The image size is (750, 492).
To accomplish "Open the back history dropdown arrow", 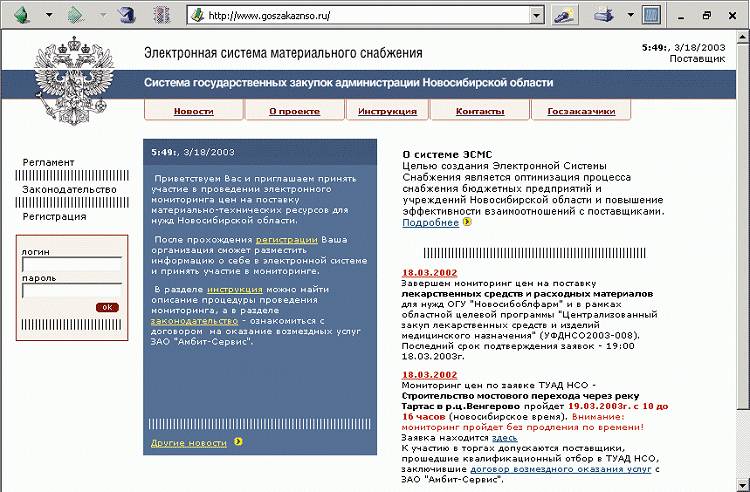I will pyautogui.click(x=49, y=15).
